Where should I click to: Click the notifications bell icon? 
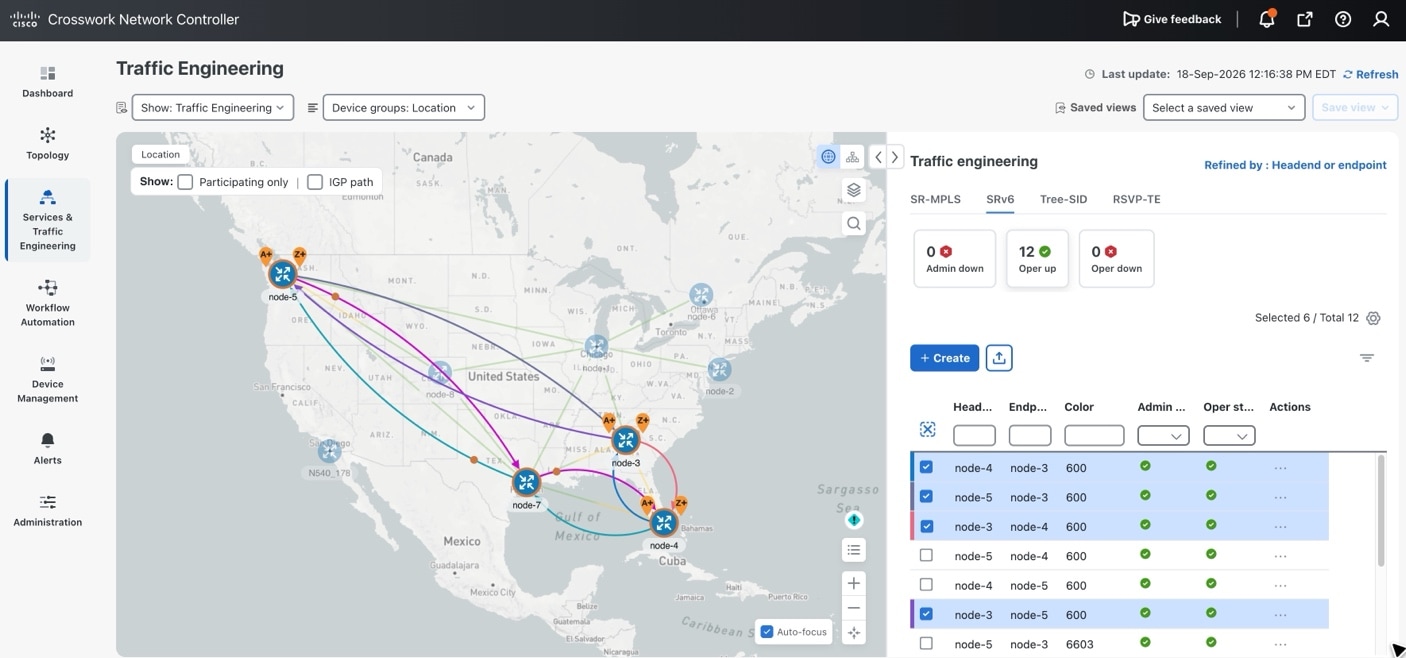(x=1267, y=19)
